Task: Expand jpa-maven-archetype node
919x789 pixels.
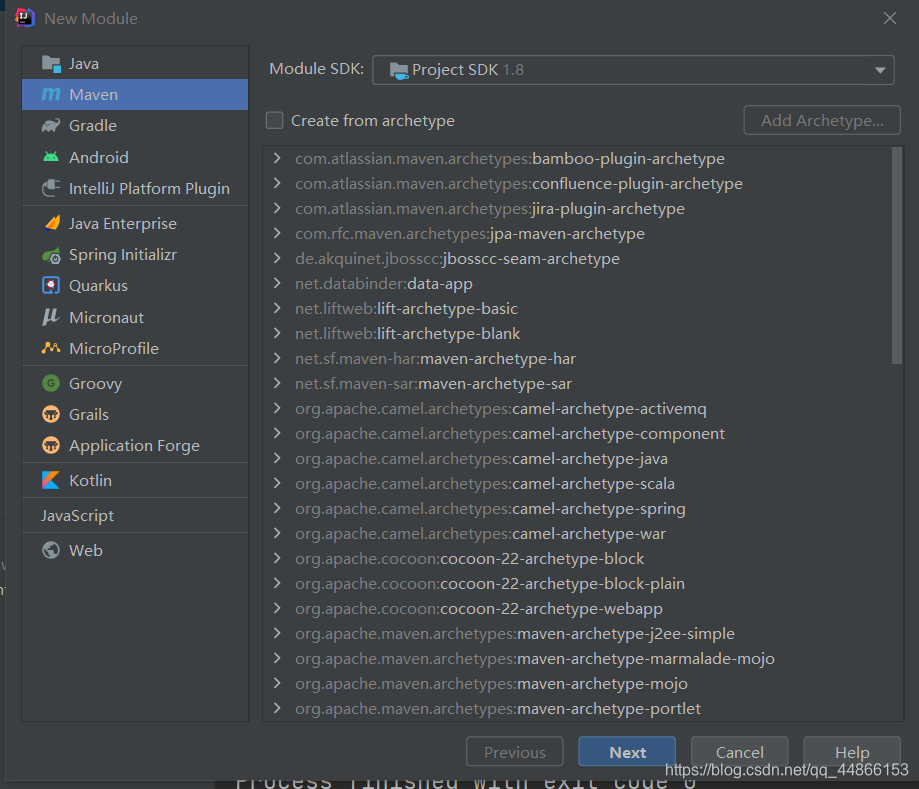Action: click(x=277, y=233)
